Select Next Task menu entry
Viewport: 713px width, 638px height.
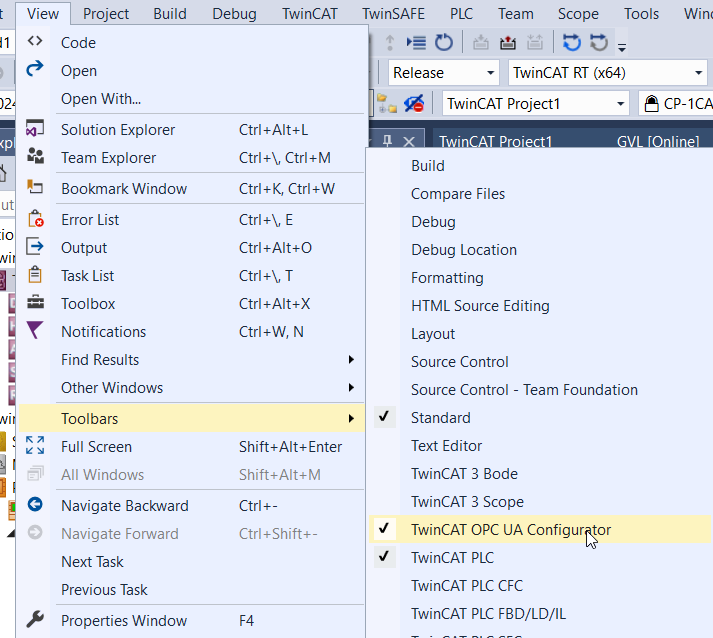pos(191,562)
